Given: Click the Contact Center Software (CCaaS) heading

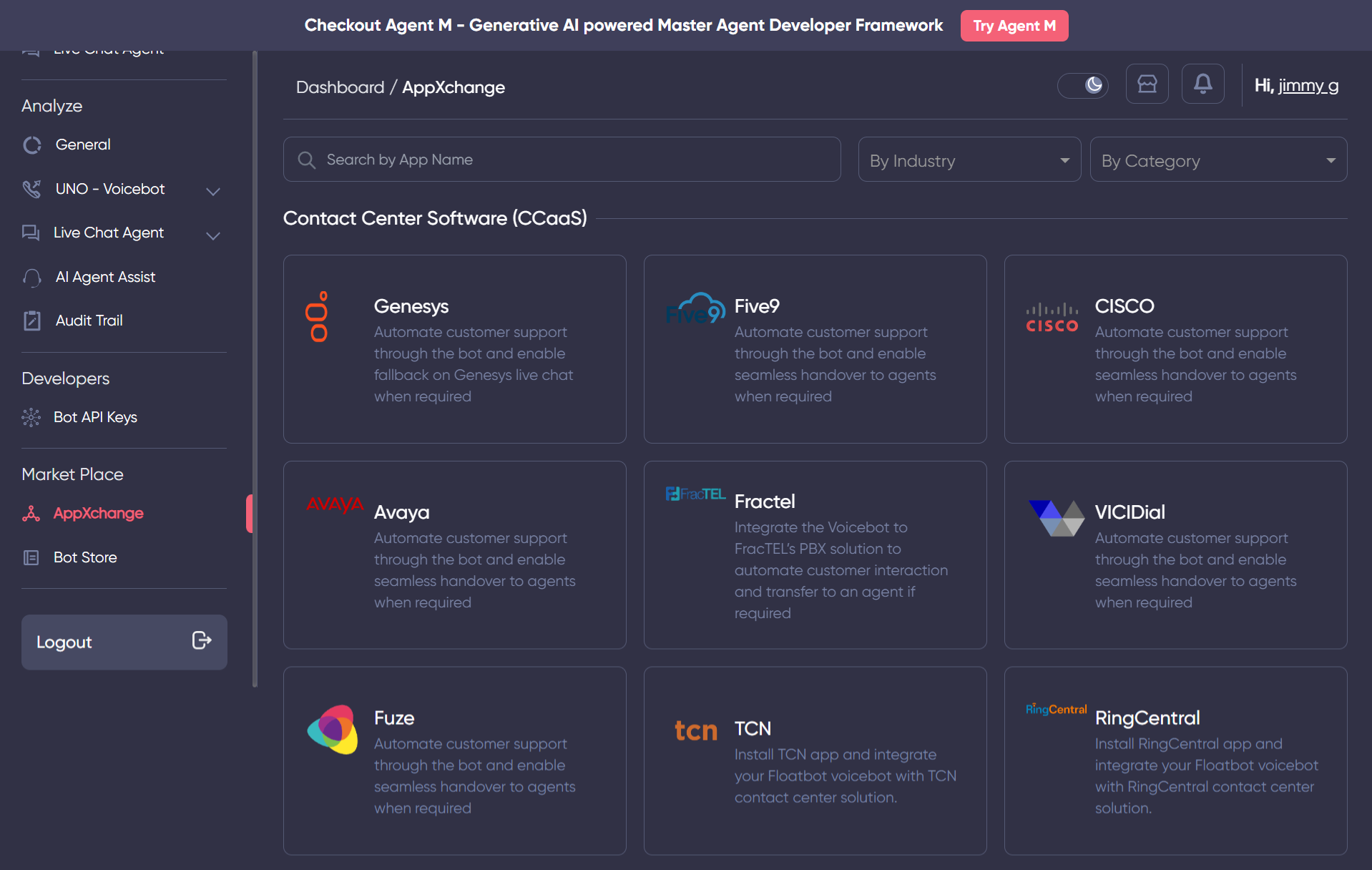Looking at the screenshot, I should tap(435, 218).
